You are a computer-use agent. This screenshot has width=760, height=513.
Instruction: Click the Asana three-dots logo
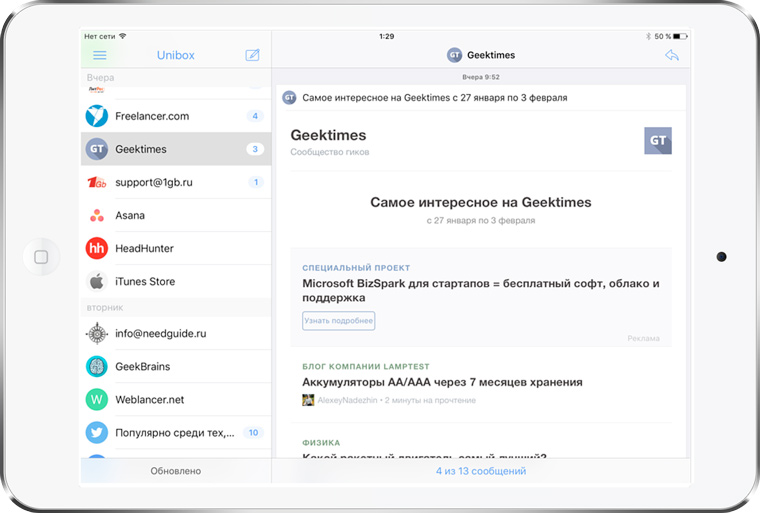click(x=97, y=215)
